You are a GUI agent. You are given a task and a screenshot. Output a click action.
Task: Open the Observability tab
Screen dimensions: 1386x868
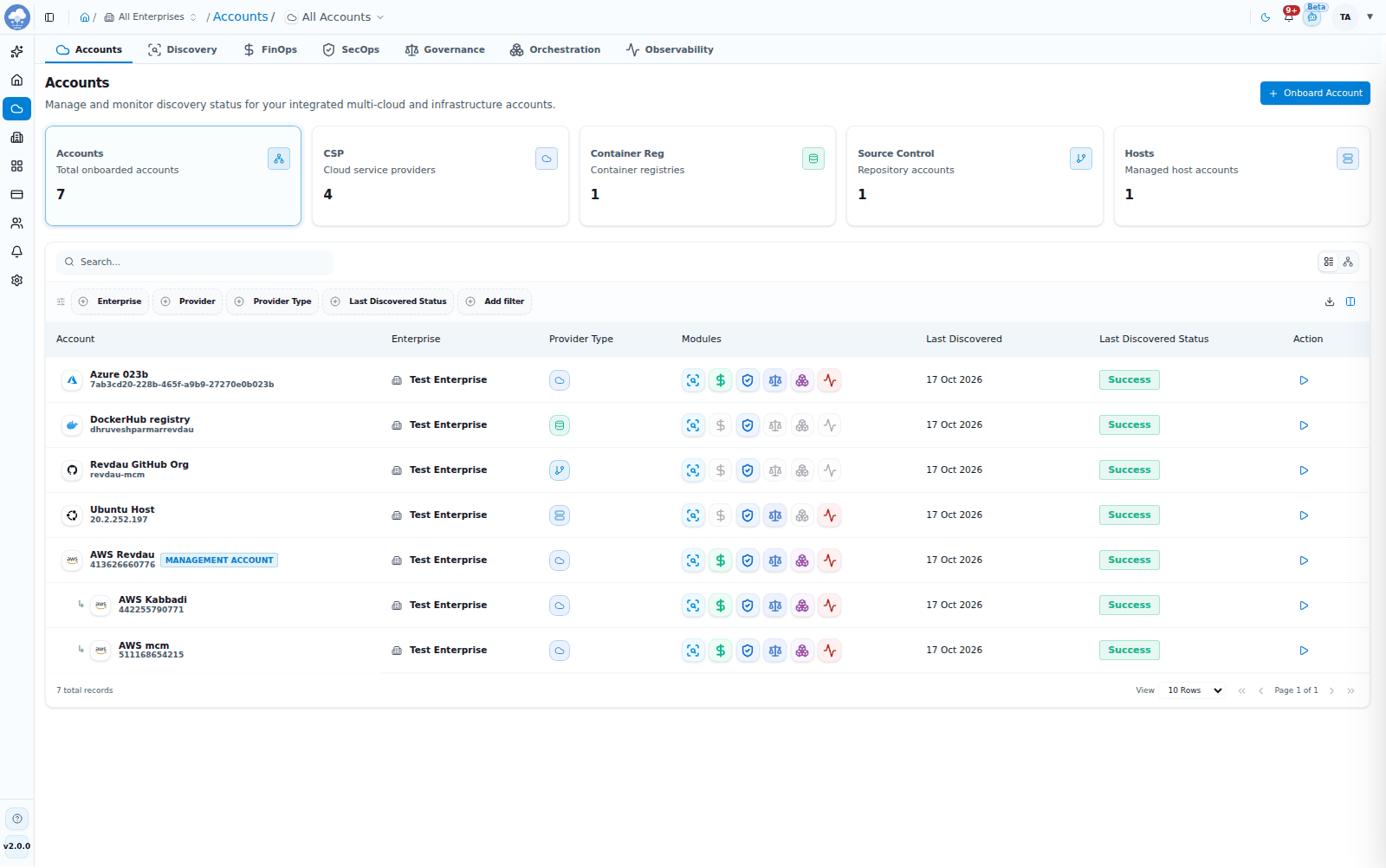pyautogui.click(x=670, y=49)
